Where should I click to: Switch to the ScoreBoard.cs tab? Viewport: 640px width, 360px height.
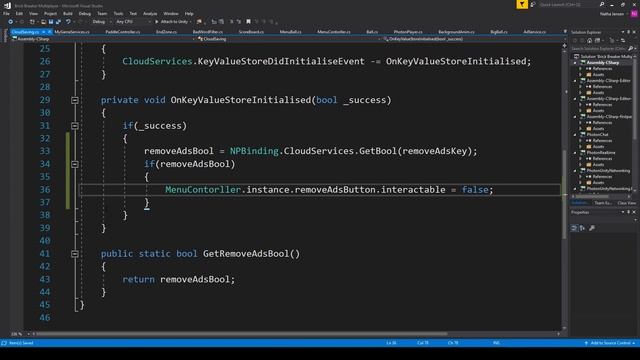[251, 32]
